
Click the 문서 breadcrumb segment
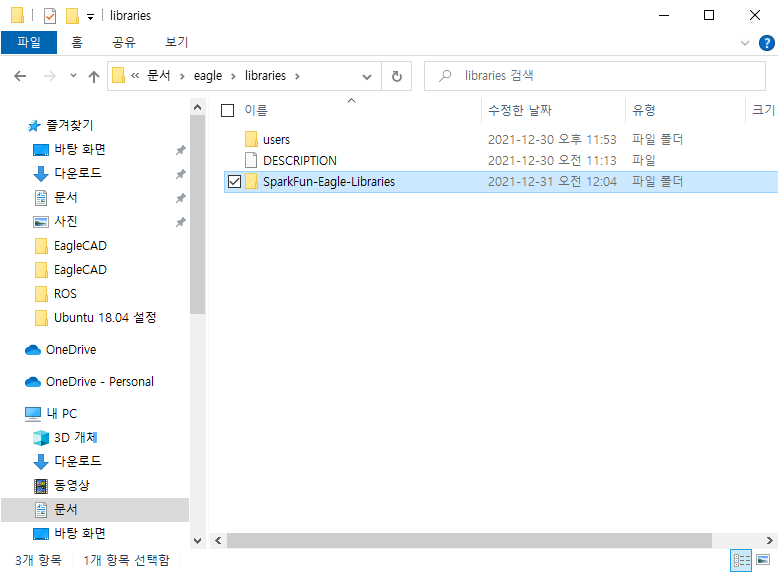tap(159, 76)
